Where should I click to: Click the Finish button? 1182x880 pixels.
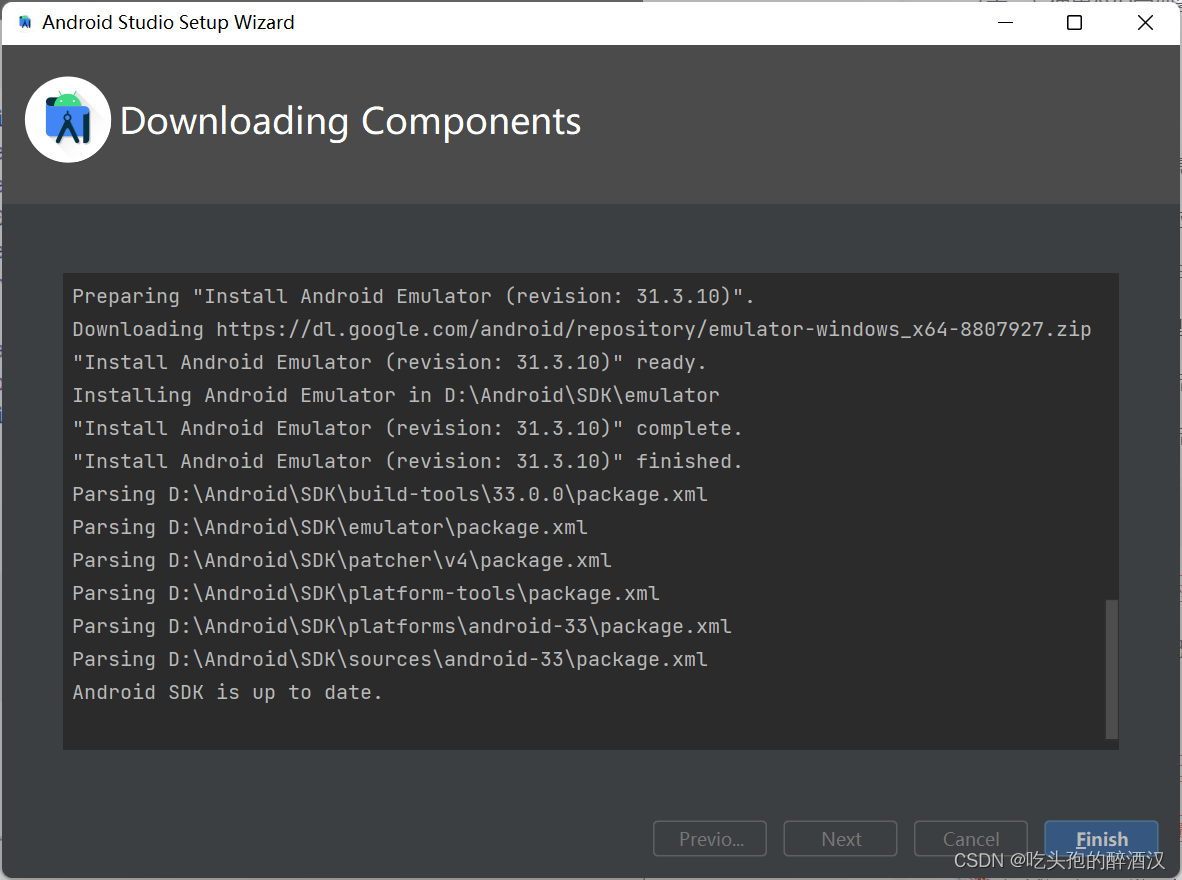pyautogui.click(x=1101, y=839)
